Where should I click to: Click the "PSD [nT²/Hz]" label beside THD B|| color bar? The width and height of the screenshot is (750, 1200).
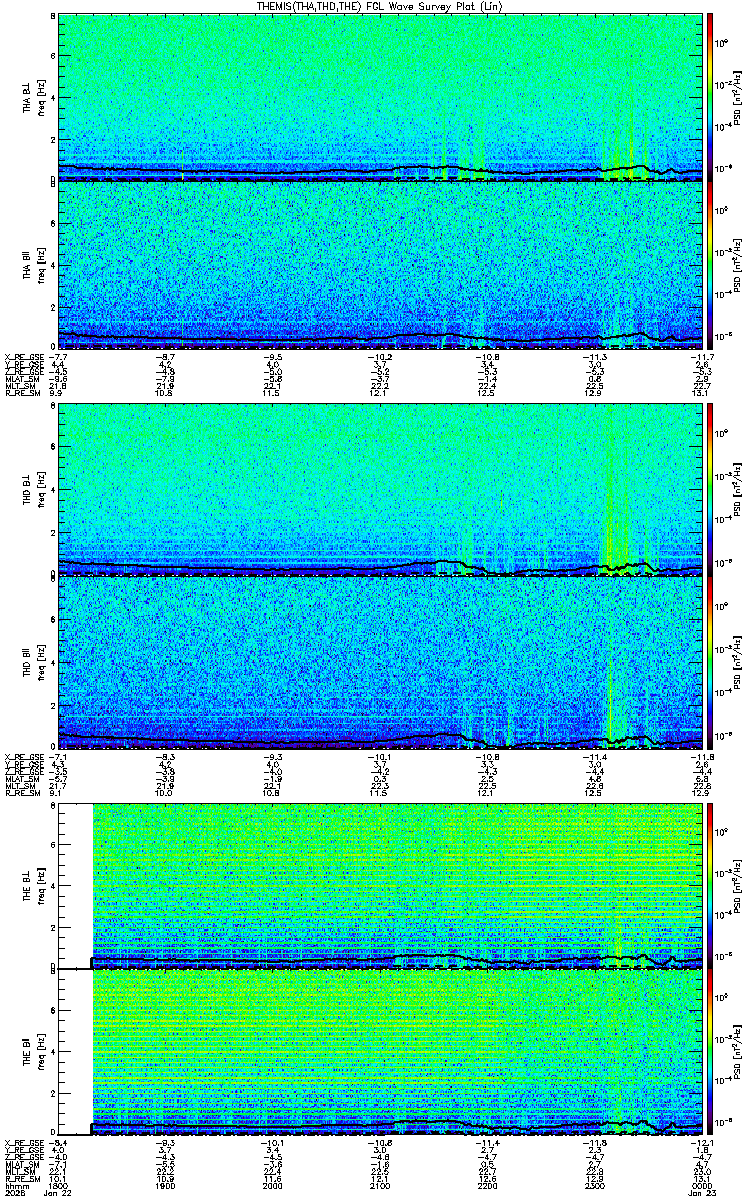coord(738,660)
